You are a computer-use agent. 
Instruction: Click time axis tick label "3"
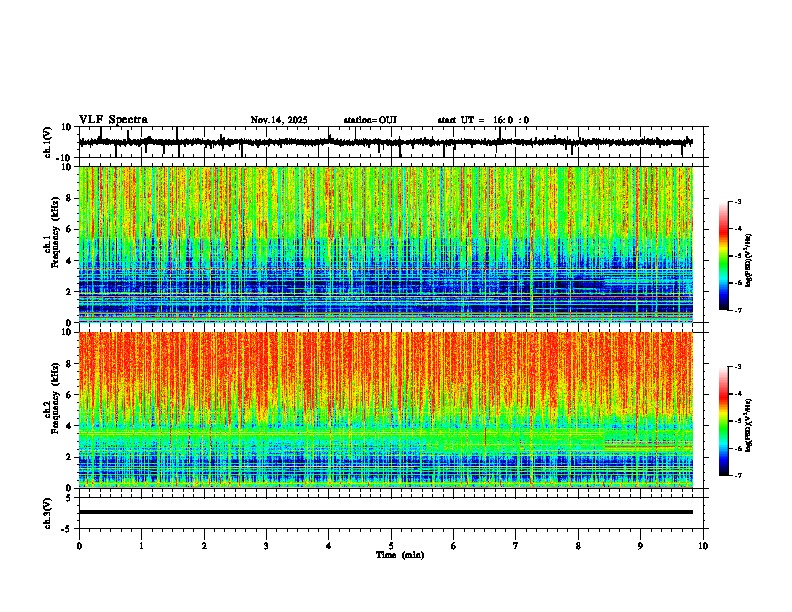(x=266, y=546)
